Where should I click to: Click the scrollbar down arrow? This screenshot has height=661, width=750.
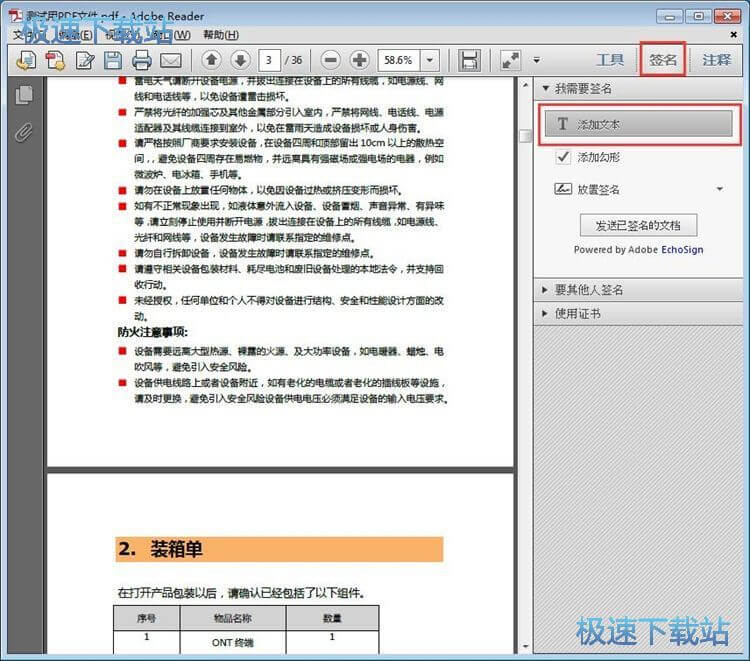coord(525,646)
